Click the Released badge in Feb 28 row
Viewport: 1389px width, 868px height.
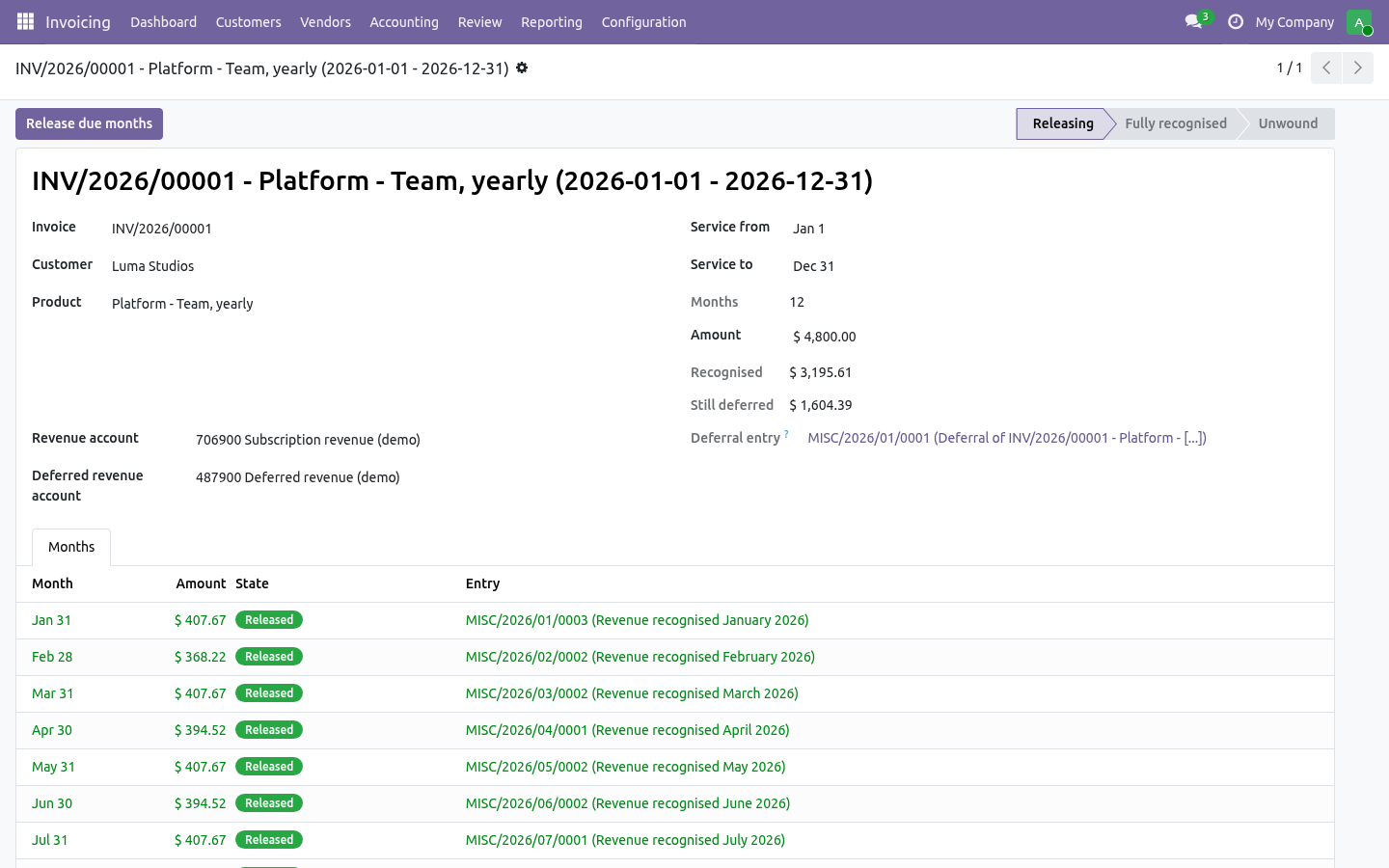(269, 657)
